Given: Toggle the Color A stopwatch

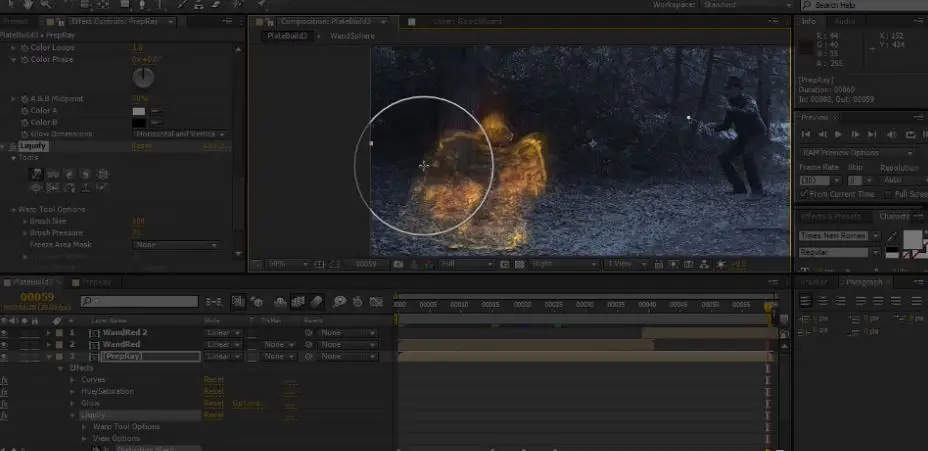Looking at the screenshot, I should pyautogui.click(x=25, y=111).
